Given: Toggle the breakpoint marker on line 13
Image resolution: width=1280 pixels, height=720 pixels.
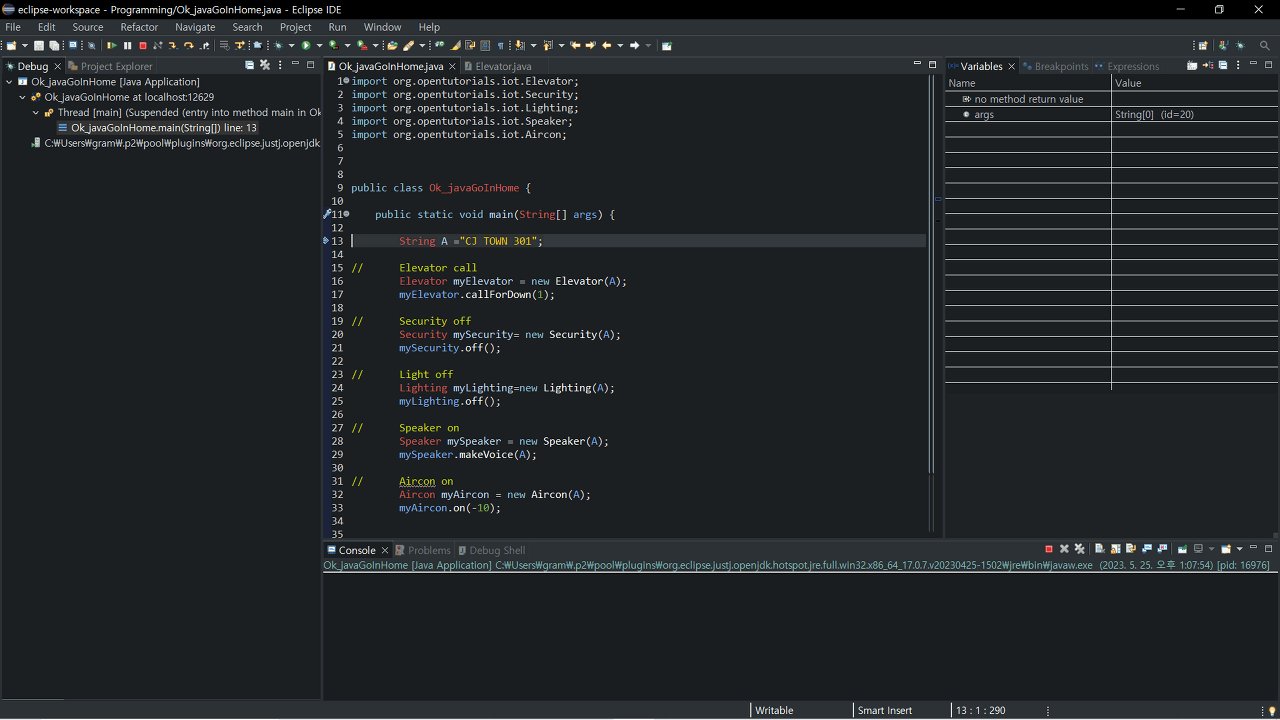Looking at the screenshot, I should [327, 241].
